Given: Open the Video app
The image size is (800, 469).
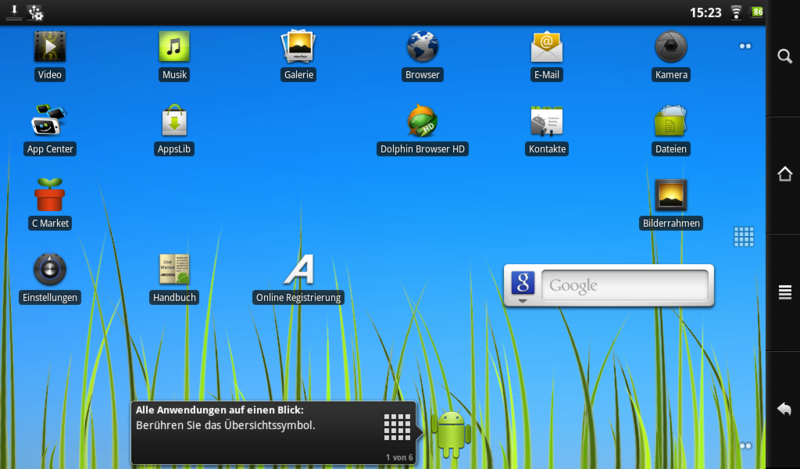Looking at the screenshot, I should tap(49, 47).
